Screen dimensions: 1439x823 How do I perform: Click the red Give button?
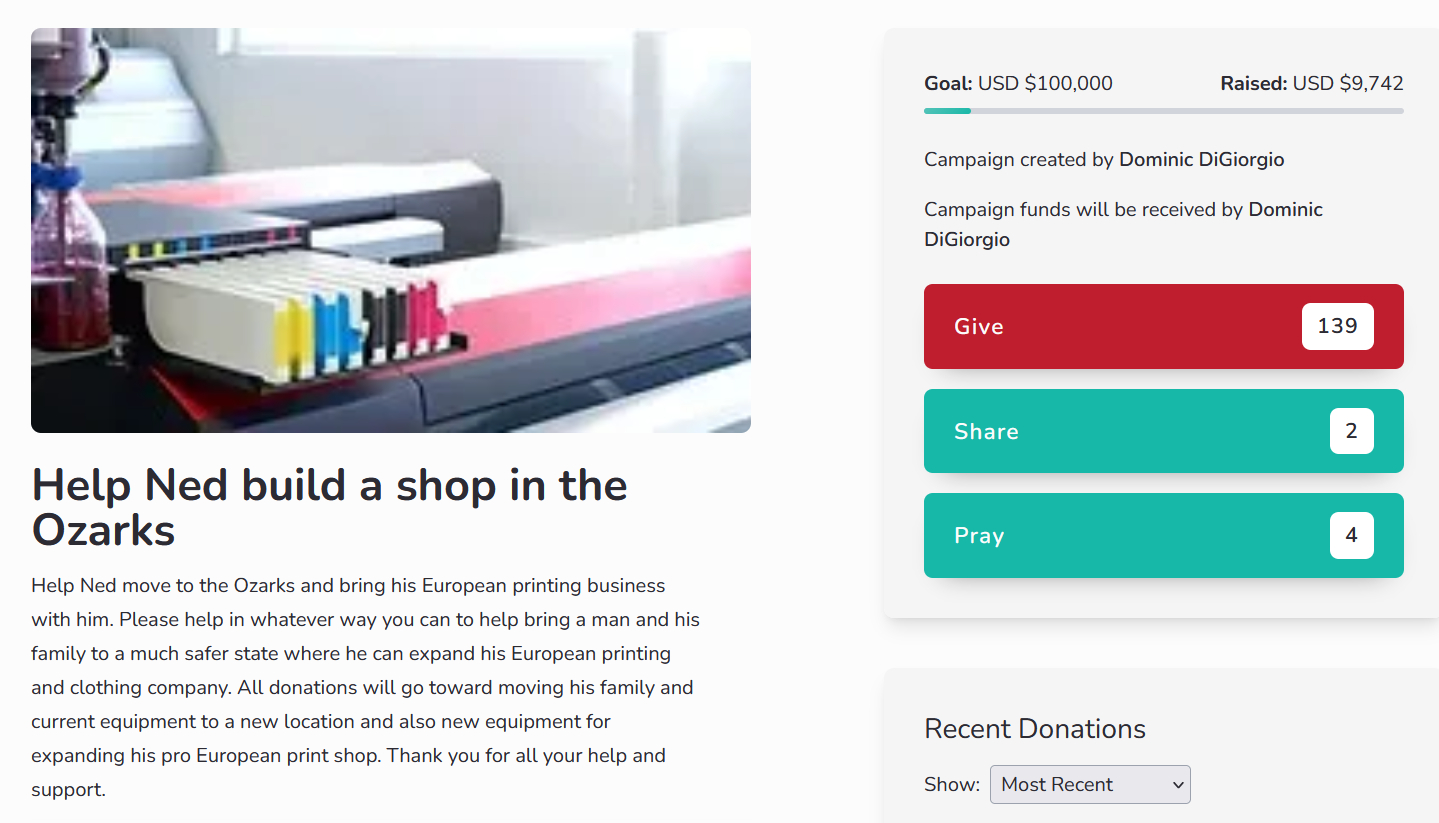pos(1163,326)
